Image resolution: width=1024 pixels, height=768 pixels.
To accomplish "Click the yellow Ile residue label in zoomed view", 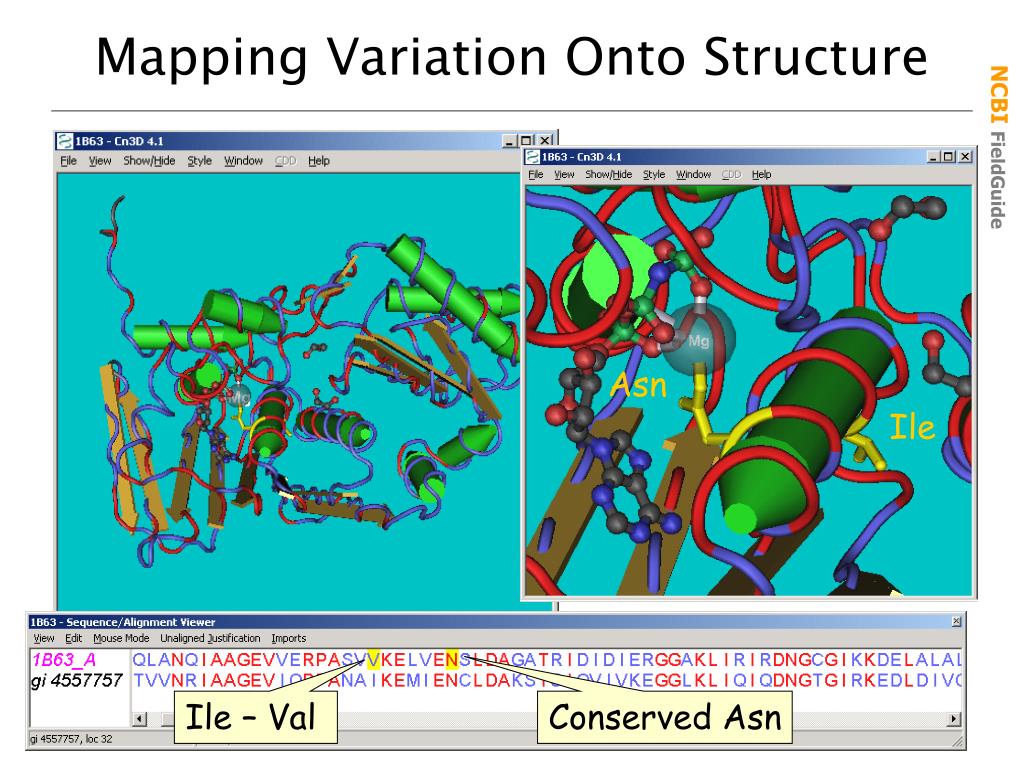I will [x=912, y=427].
